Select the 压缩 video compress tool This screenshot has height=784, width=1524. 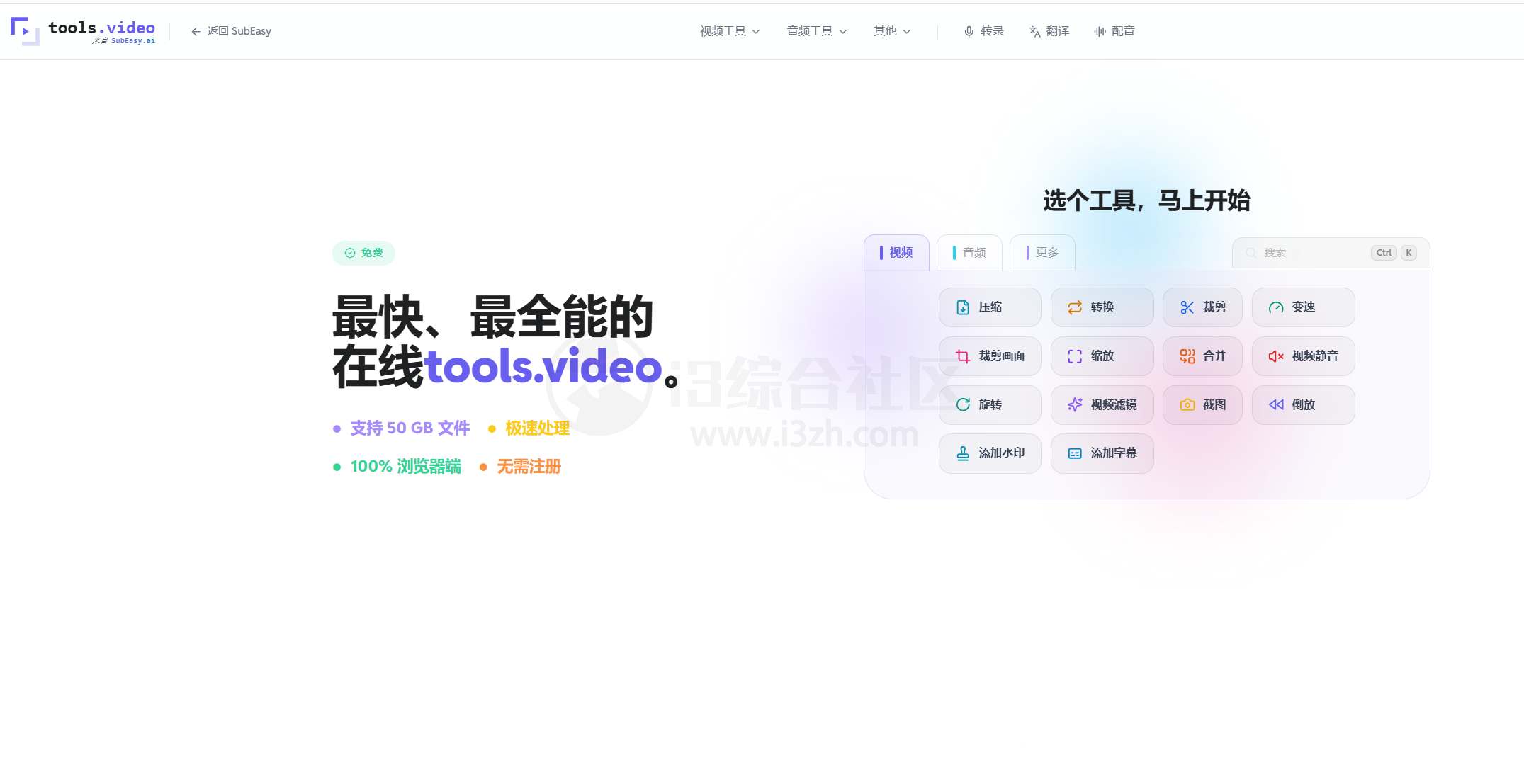[x=990, y=307]
